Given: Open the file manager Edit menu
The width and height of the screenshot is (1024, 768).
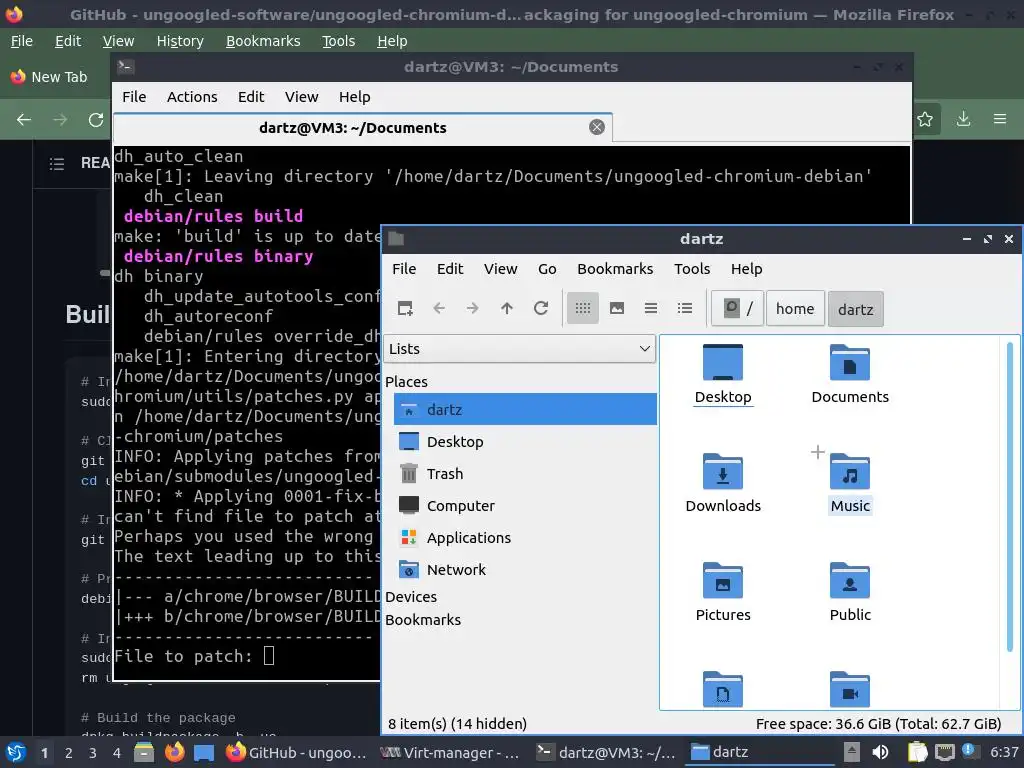Looking at the screenshot, I should click(450, 269).
